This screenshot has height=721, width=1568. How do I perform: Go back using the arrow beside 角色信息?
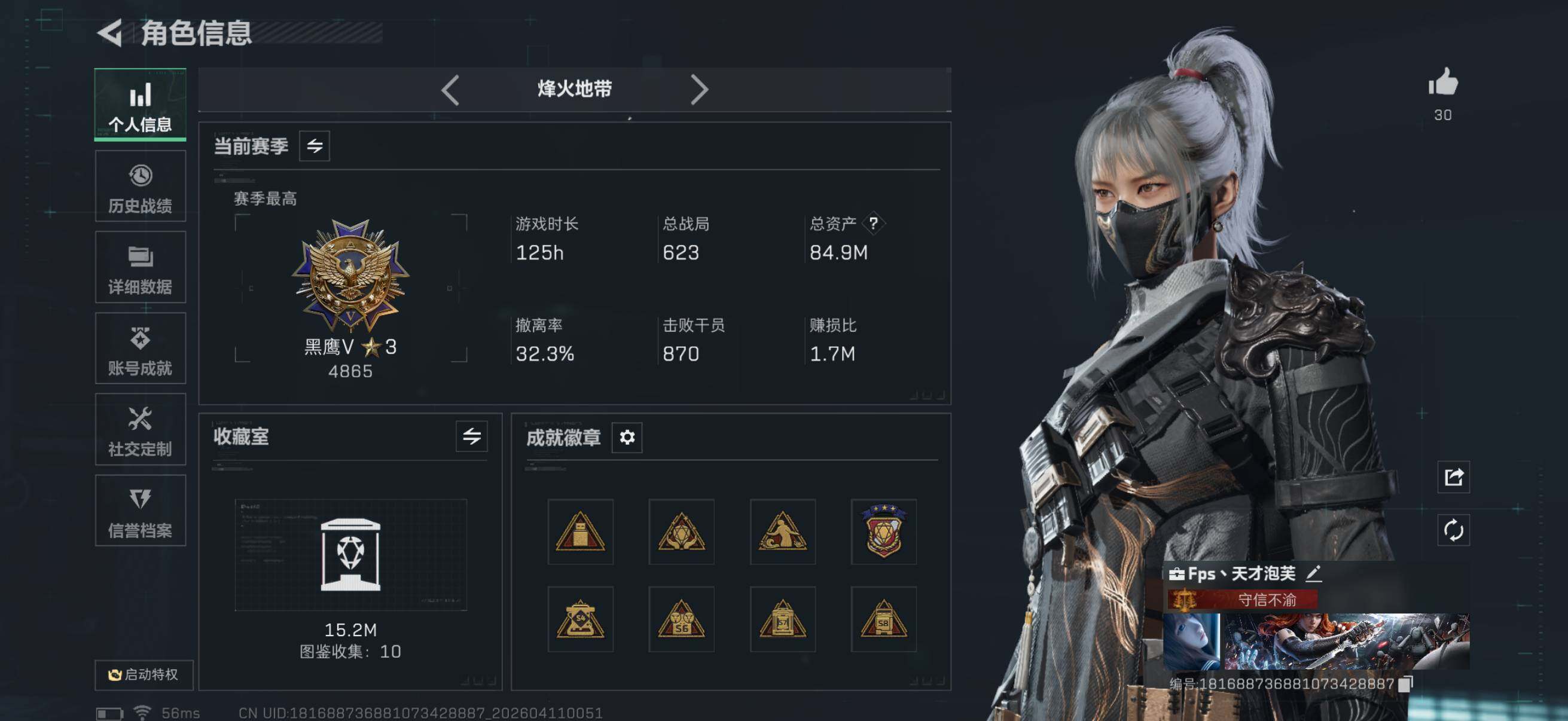pos(110,33)
